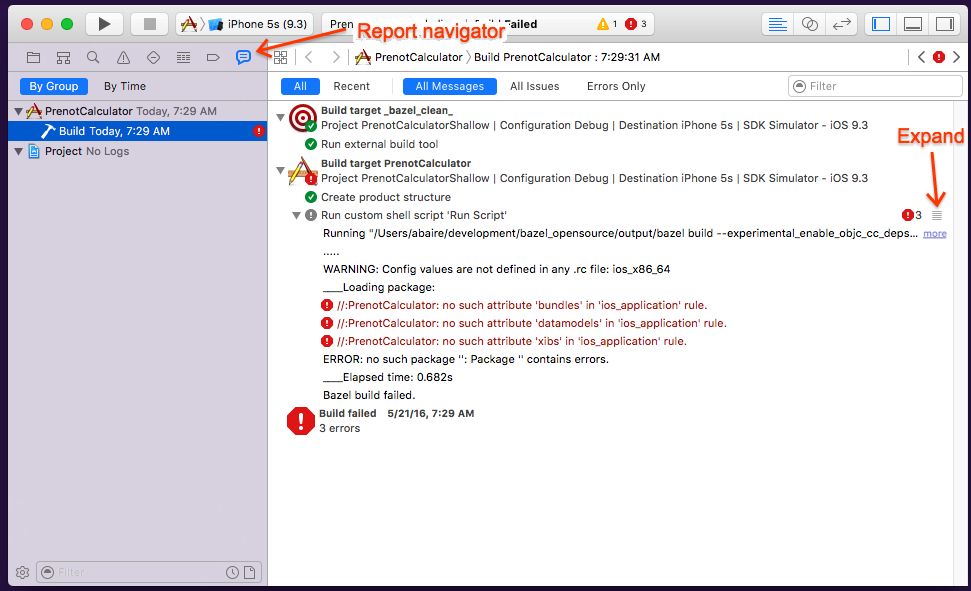Toggle the Navigator panel visibility
Screen dimensions: 971x591
[x=881, y=24]
